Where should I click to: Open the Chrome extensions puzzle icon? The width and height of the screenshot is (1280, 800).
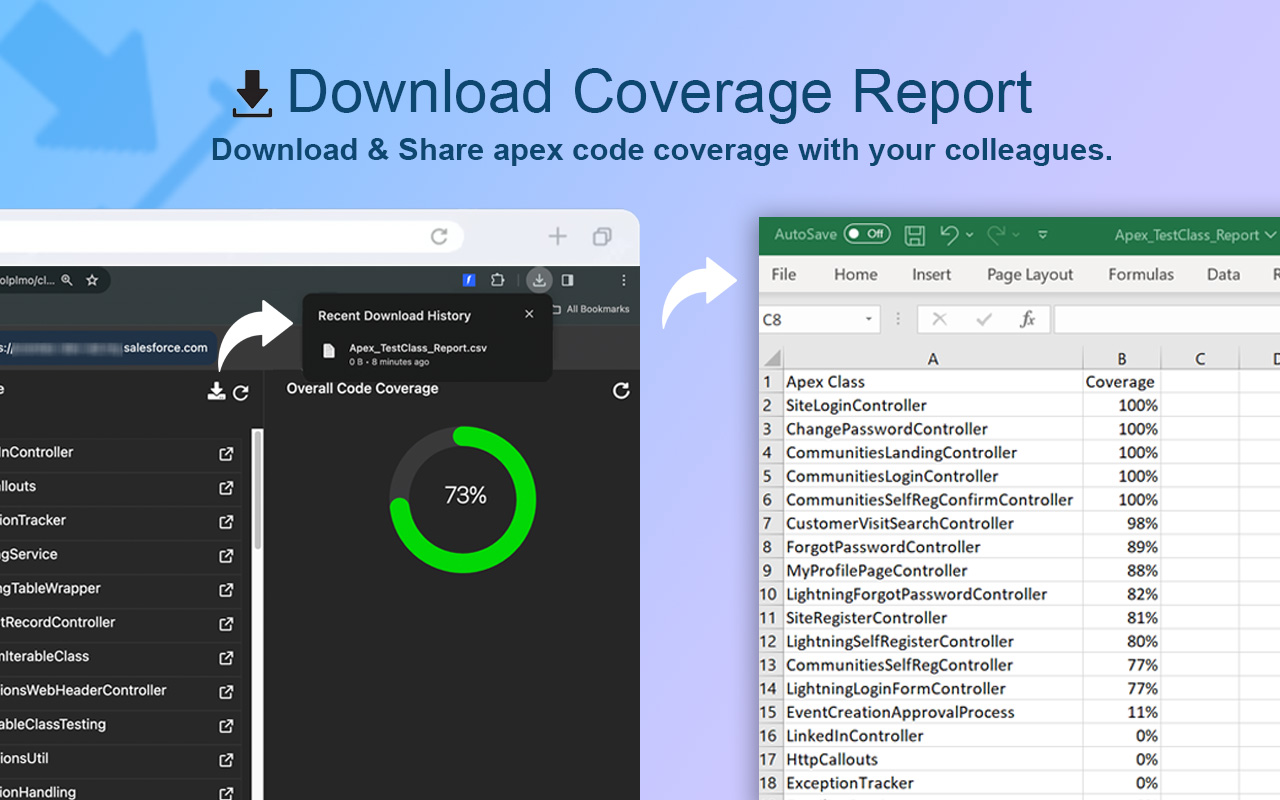click(497, 280)
